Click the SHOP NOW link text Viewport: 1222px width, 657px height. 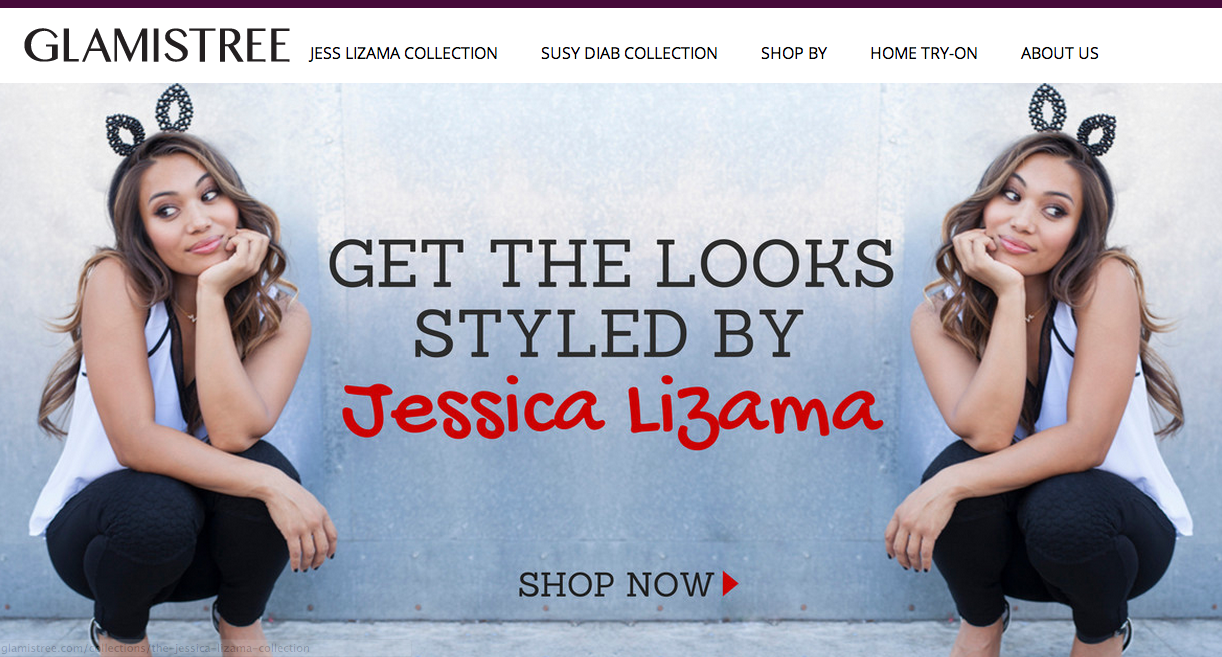click(616, 584)
